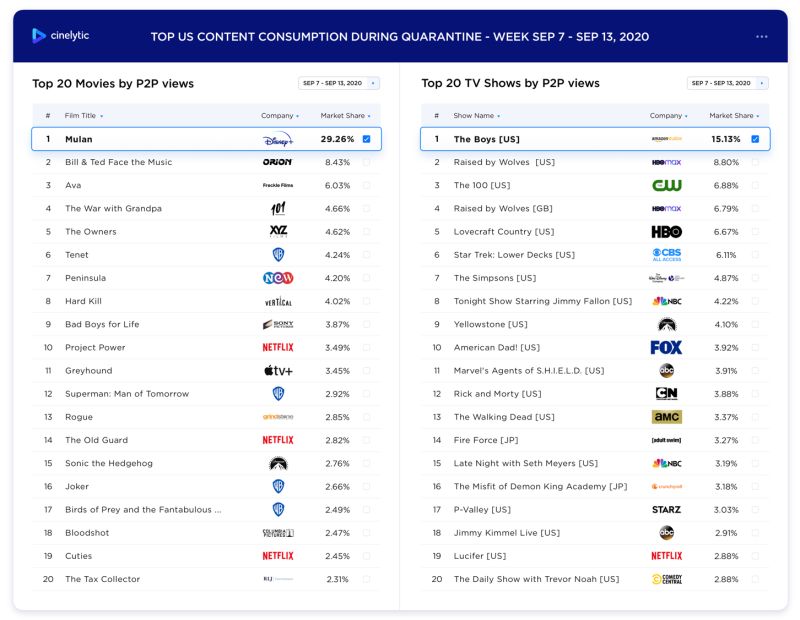
Task: Select the Cuties movie title
Action: point(79,556)
